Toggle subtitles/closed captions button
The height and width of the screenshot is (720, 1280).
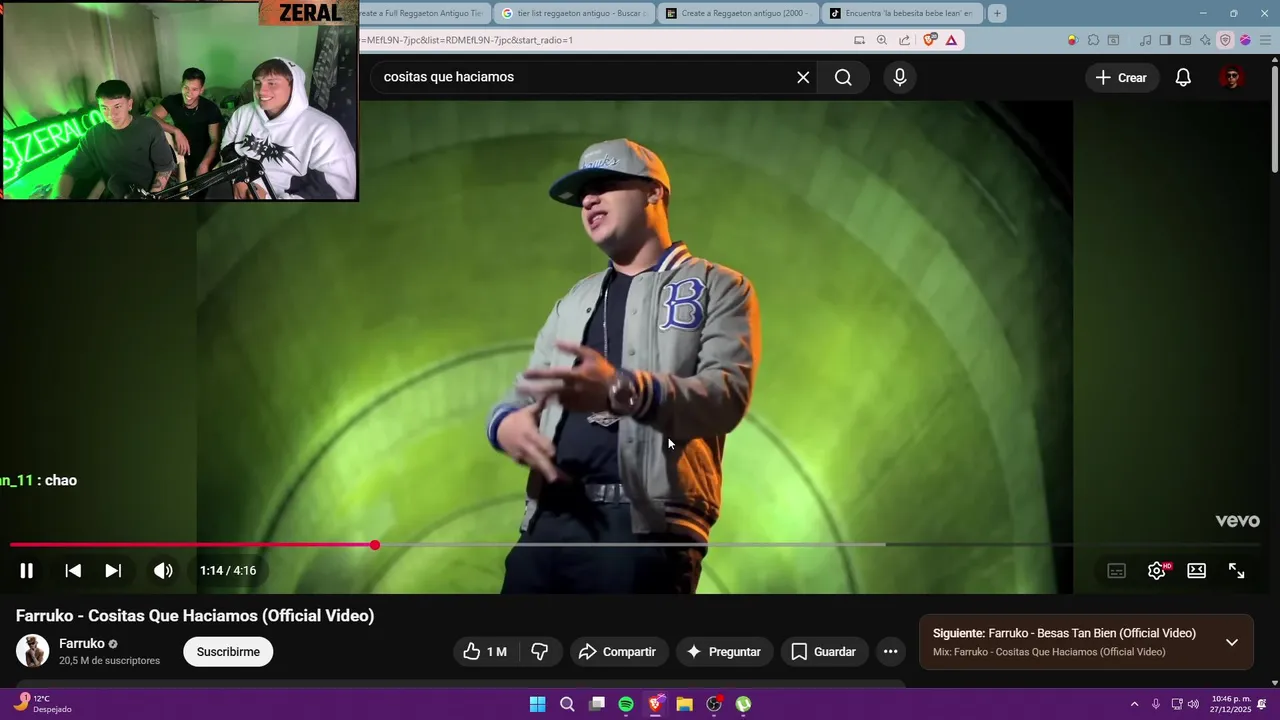[x=1117, y=571]
